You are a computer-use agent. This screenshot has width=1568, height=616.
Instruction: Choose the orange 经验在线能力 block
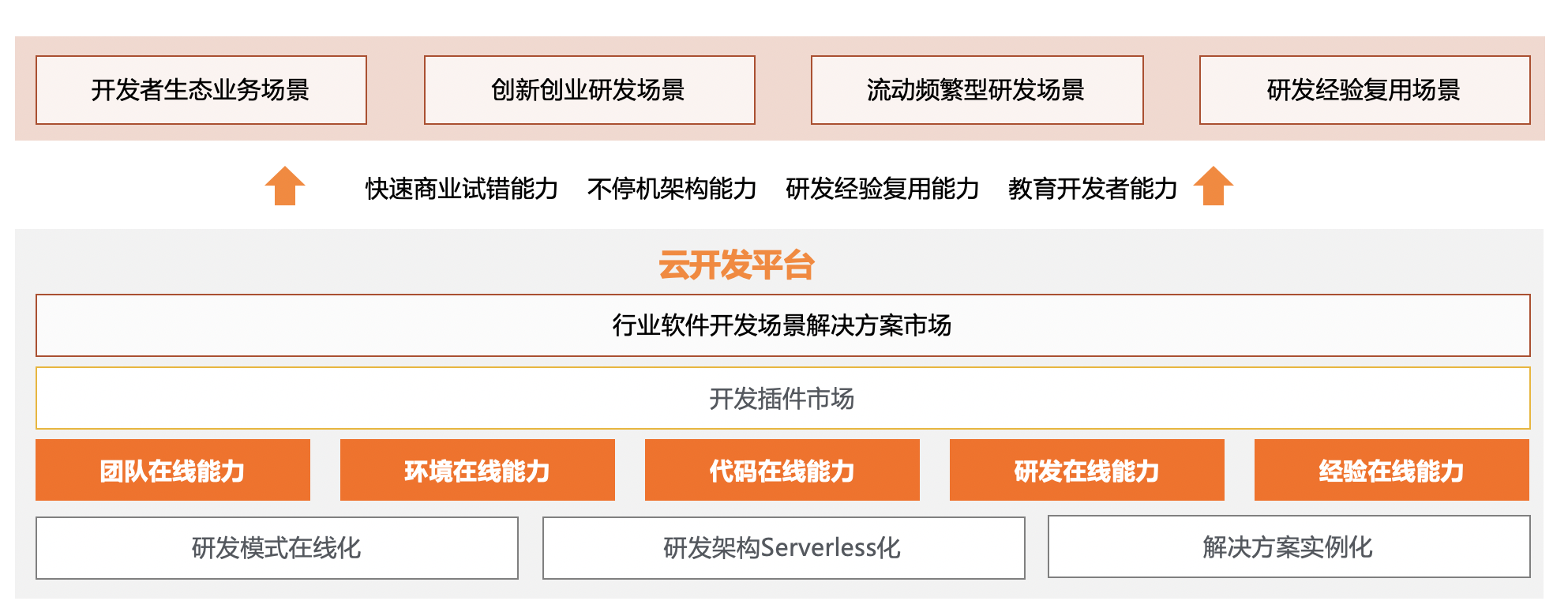[1392, 470]
